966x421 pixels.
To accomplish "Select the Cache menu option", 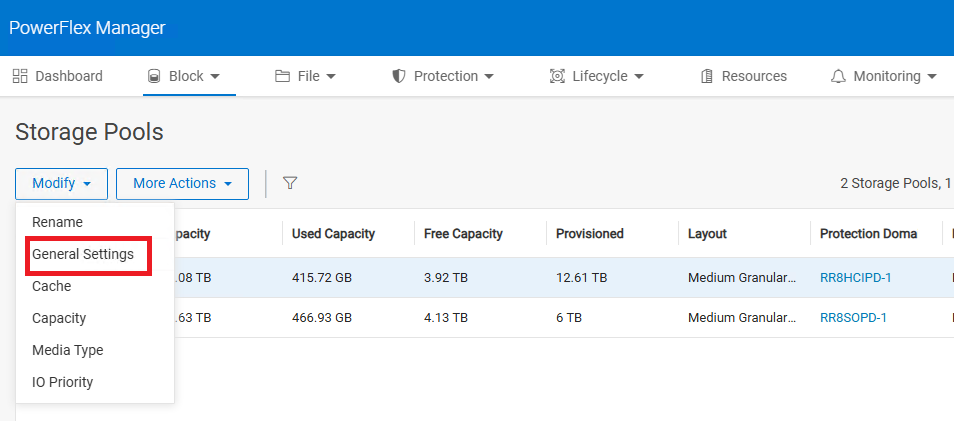I will 52,286.
